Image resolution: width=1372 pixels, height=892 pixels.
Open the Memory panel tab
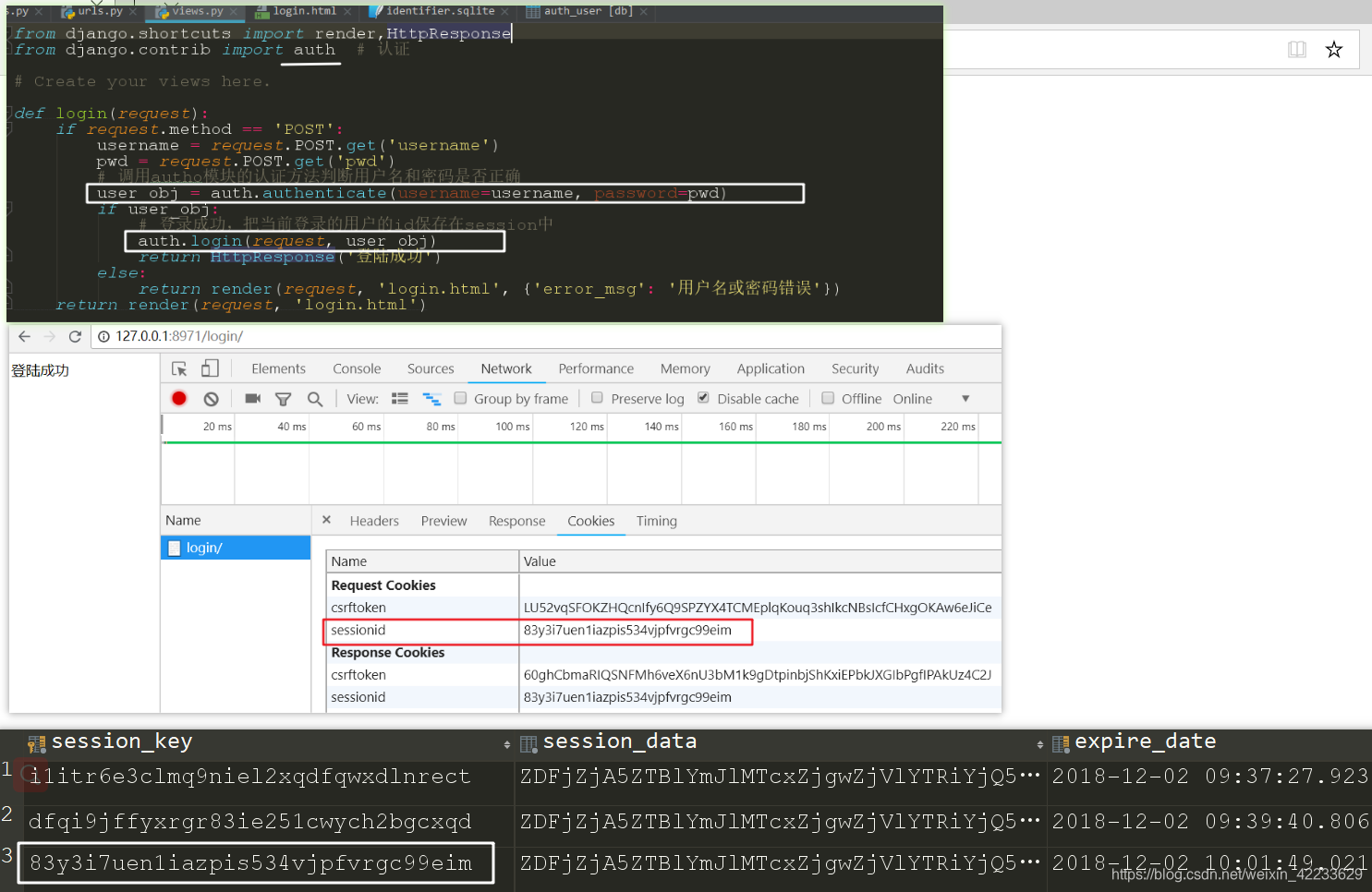[x=686, y=368]
